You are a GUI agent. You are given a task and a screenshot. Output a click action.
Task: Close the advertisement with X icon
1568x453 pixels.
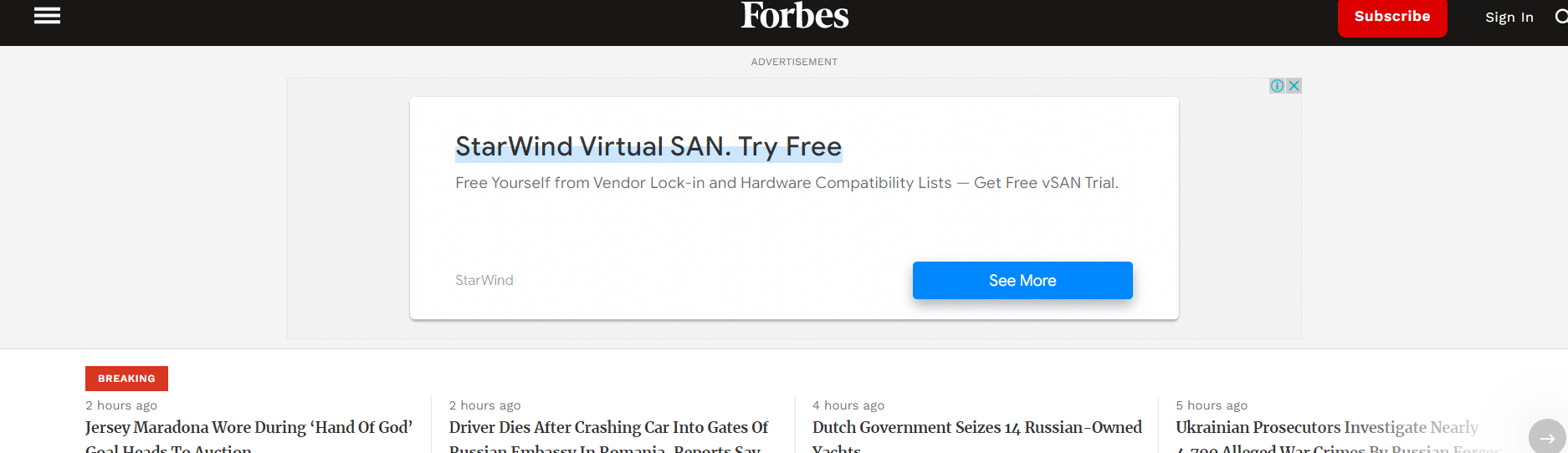tap(1294, 86)
